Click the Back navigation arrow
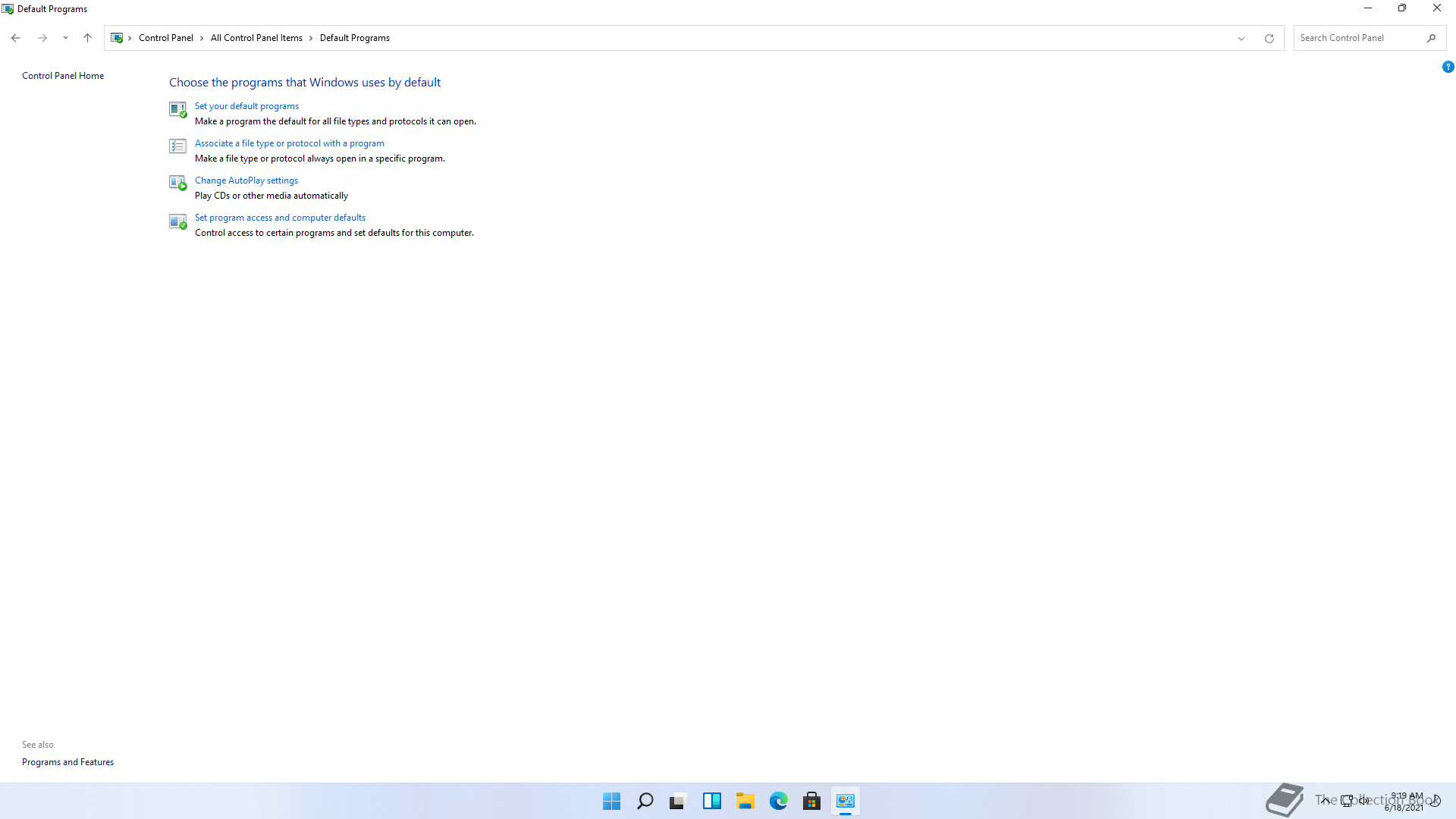The height and width of the screenshot is (819, 1456). [16, 38]
